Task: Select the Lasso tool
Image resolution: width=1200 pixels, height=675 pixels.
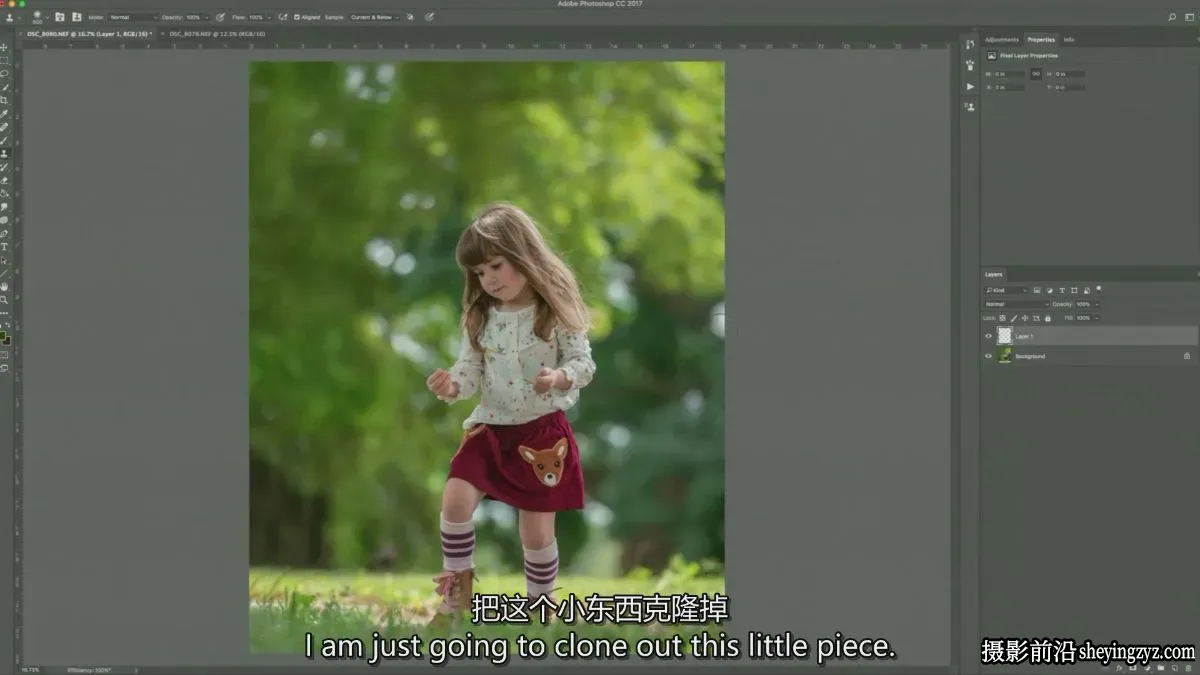Action: (4, 73)
